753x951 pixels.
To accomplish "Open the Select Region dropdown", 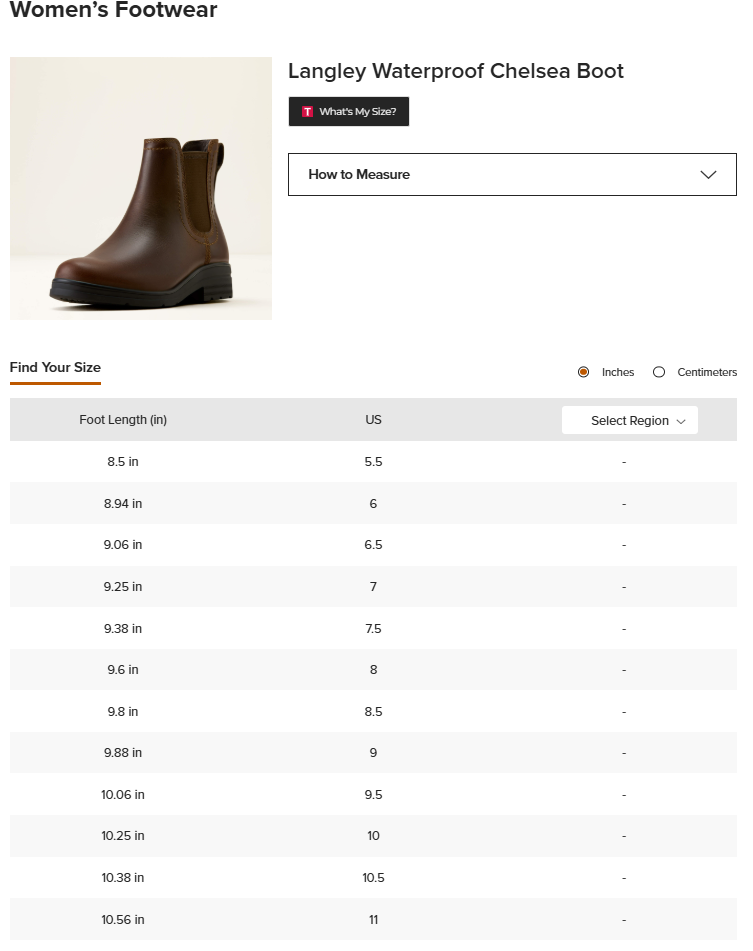I will pyautogui.click(x=630, y=420).
